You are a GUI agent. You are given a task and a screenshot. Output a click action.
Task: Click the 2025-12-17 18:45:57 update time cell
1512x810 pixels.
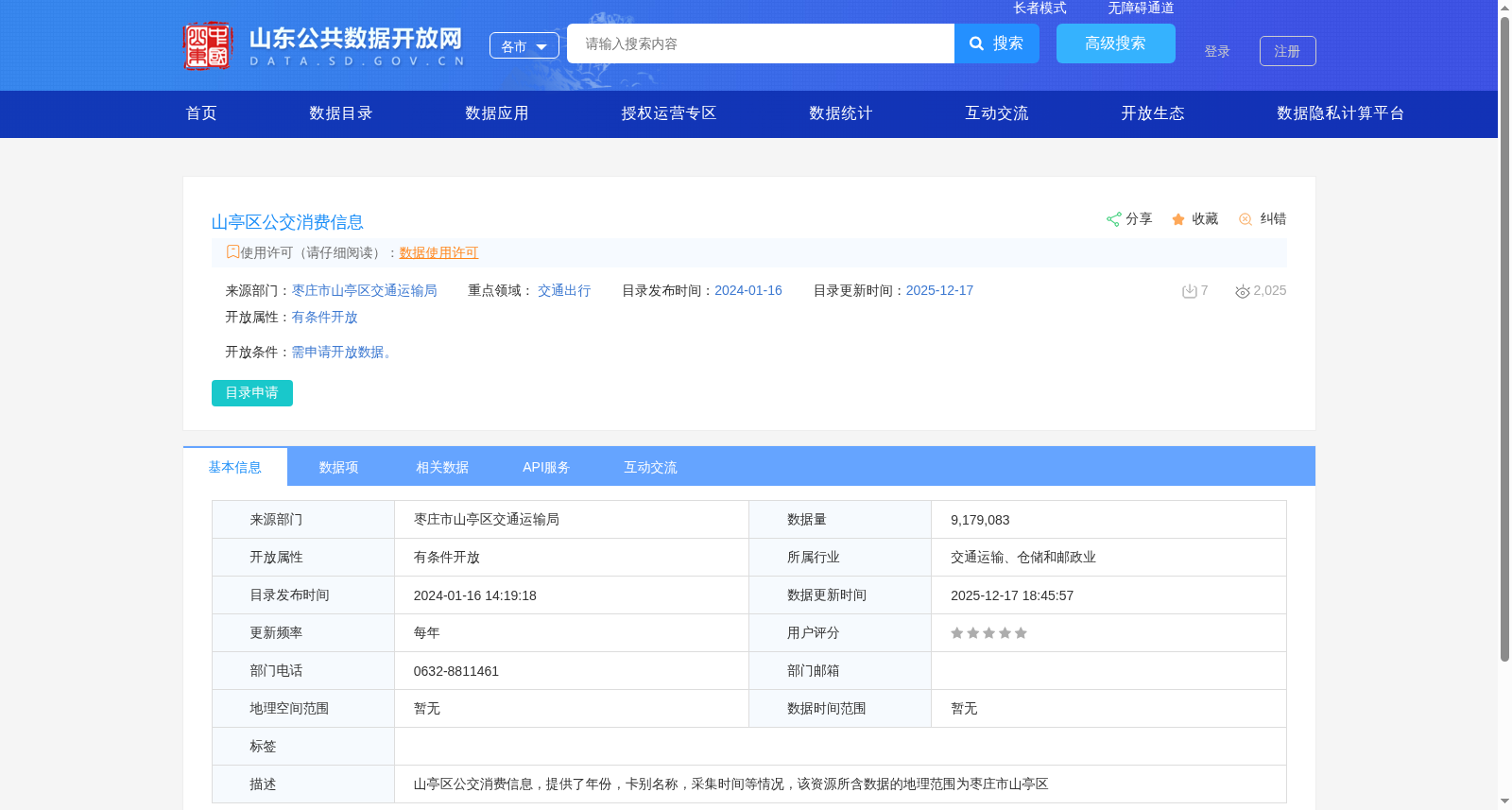point(1108,595)
